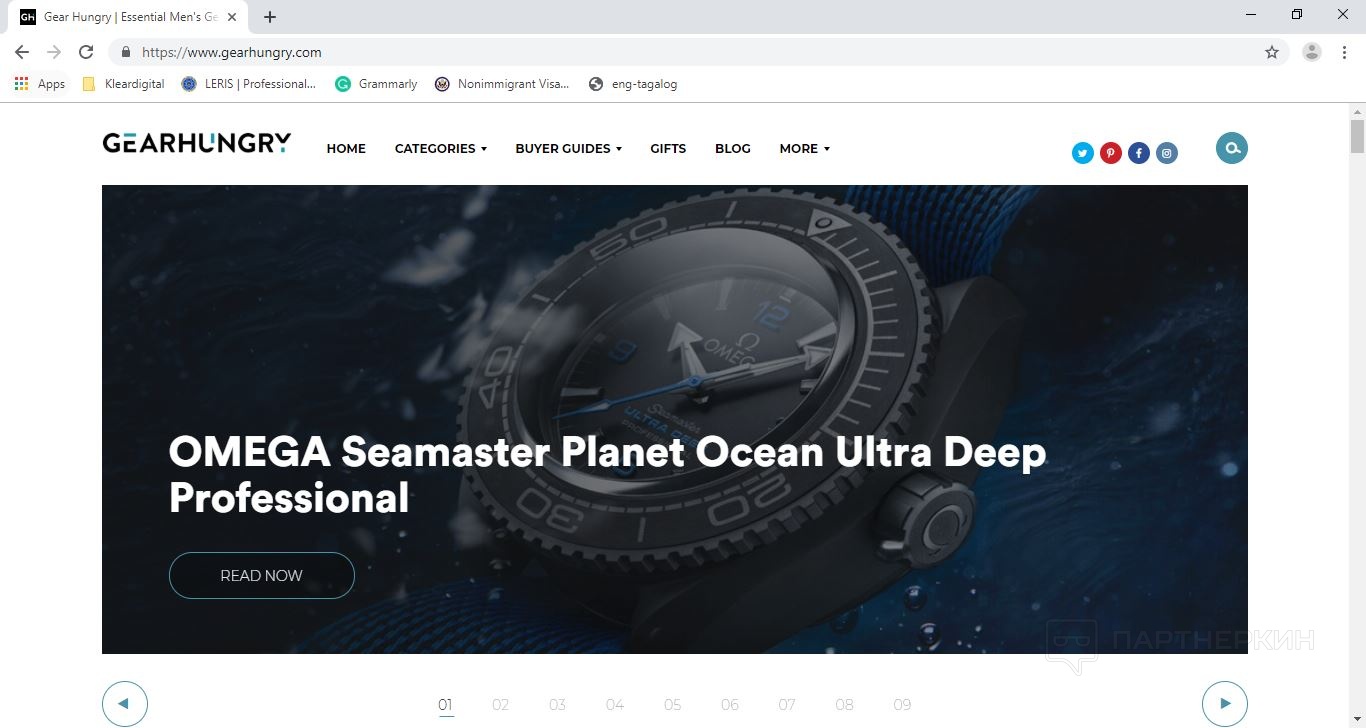
Task: Expand the Categories dropdown menu
Action: [441, 148]
